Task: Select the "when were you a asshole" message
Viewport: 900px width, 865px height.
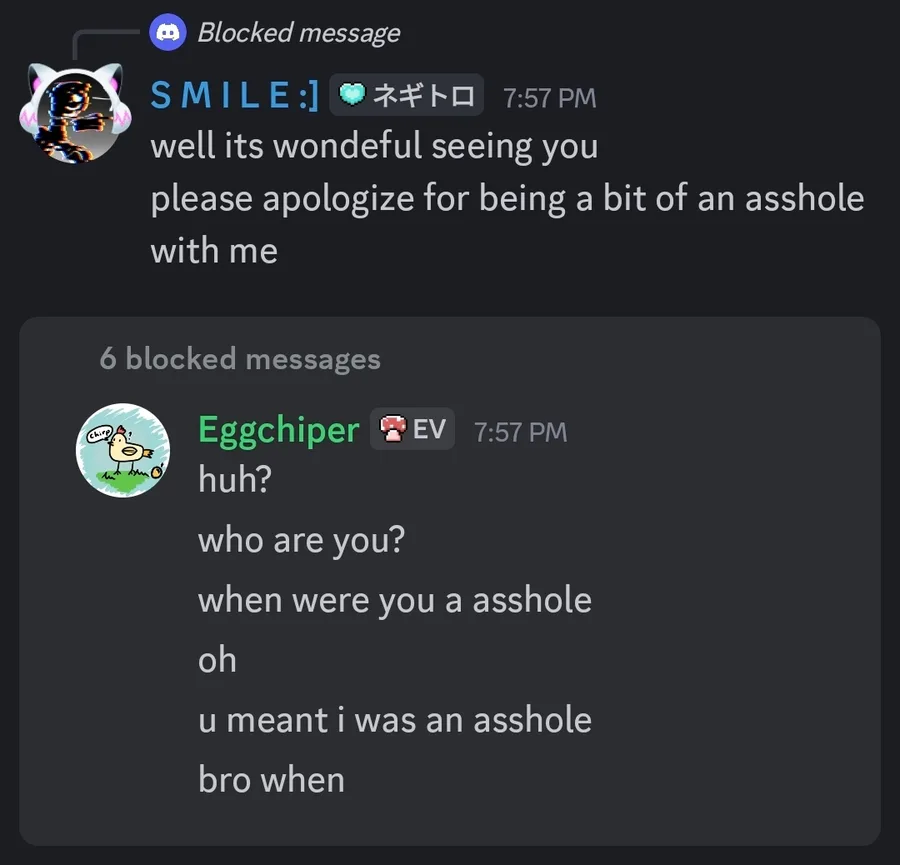Action: (x=394, y=600)
